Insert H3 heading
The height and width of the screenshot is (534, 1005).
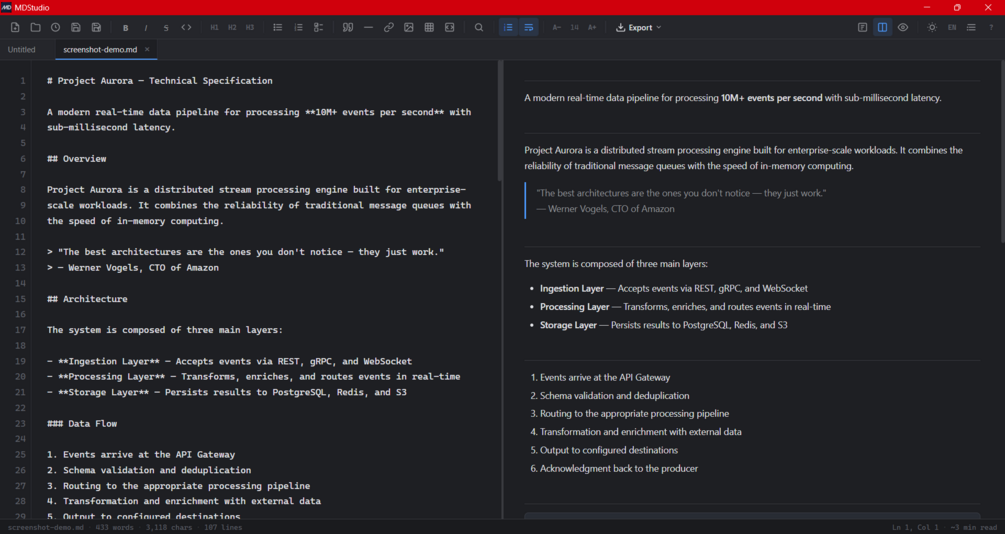tap(250, 28)
